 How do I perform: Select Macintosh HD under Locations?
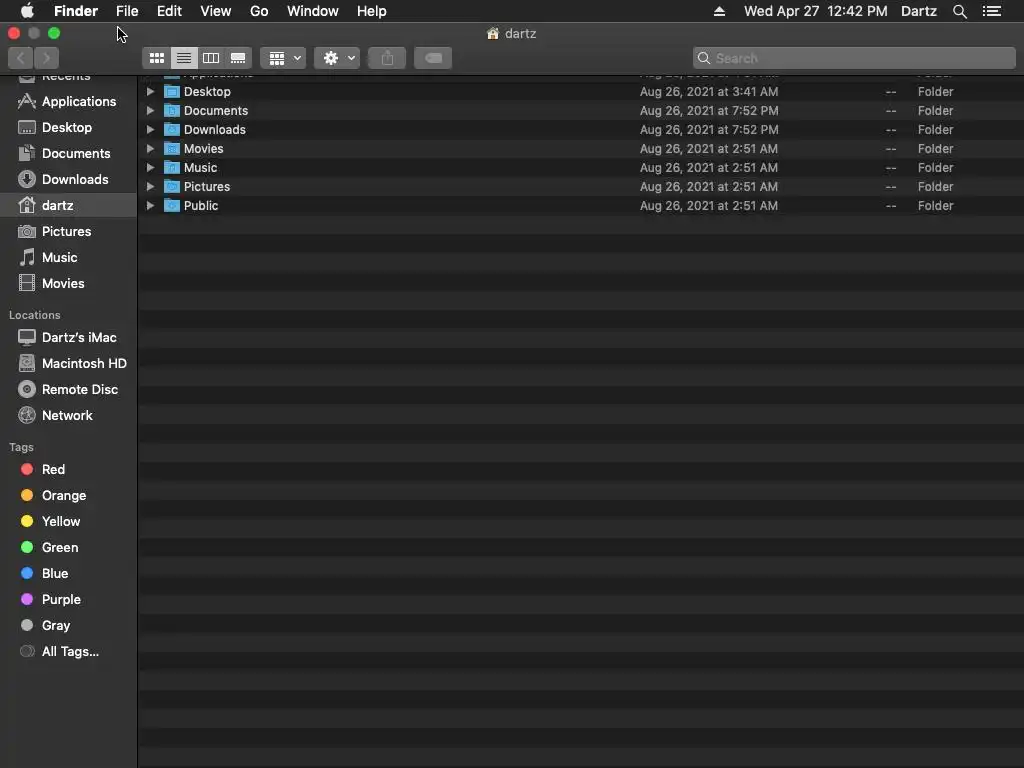pyautogui.click(x=68, y=363)
